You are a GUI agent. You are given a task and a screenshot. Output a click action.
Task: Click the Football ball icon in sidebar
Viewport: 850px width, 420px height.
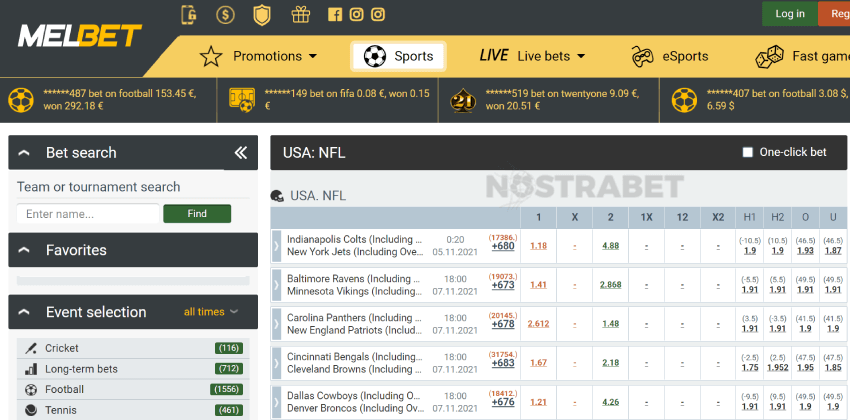(x=31, y=390)
